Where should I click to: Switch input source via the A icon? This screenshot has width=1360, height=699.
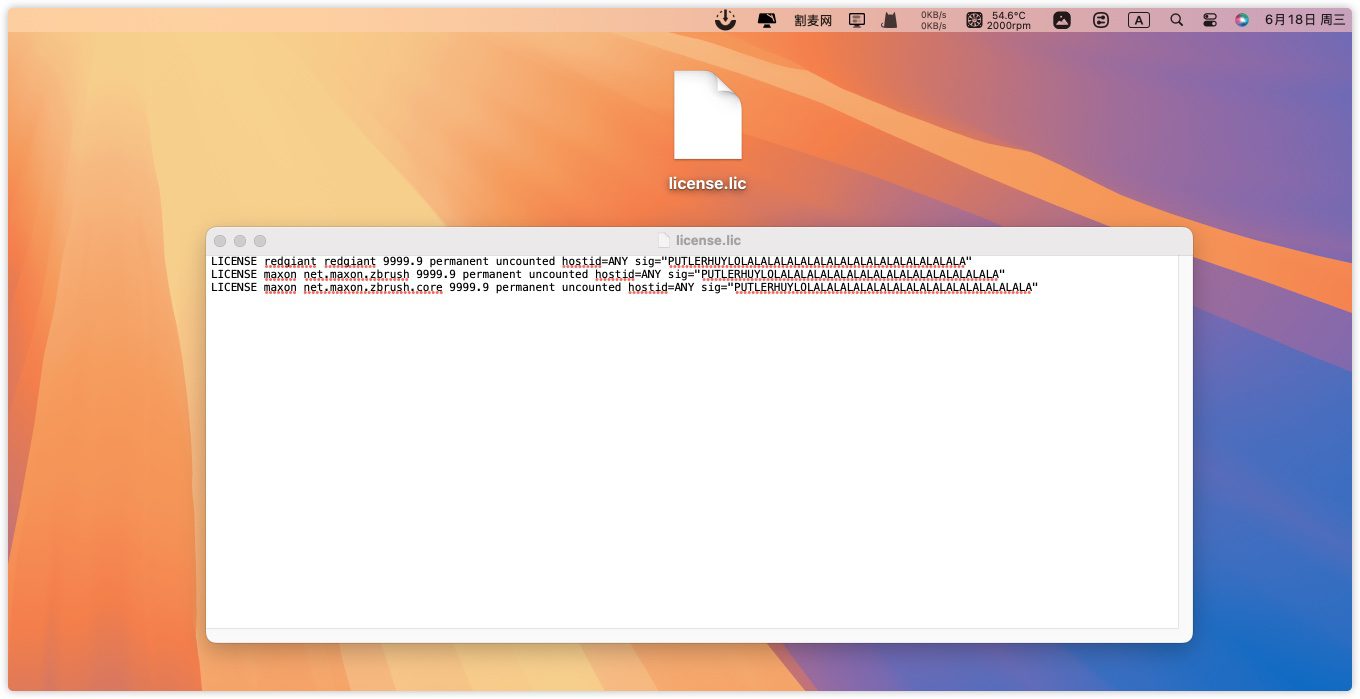point(1138,20)
